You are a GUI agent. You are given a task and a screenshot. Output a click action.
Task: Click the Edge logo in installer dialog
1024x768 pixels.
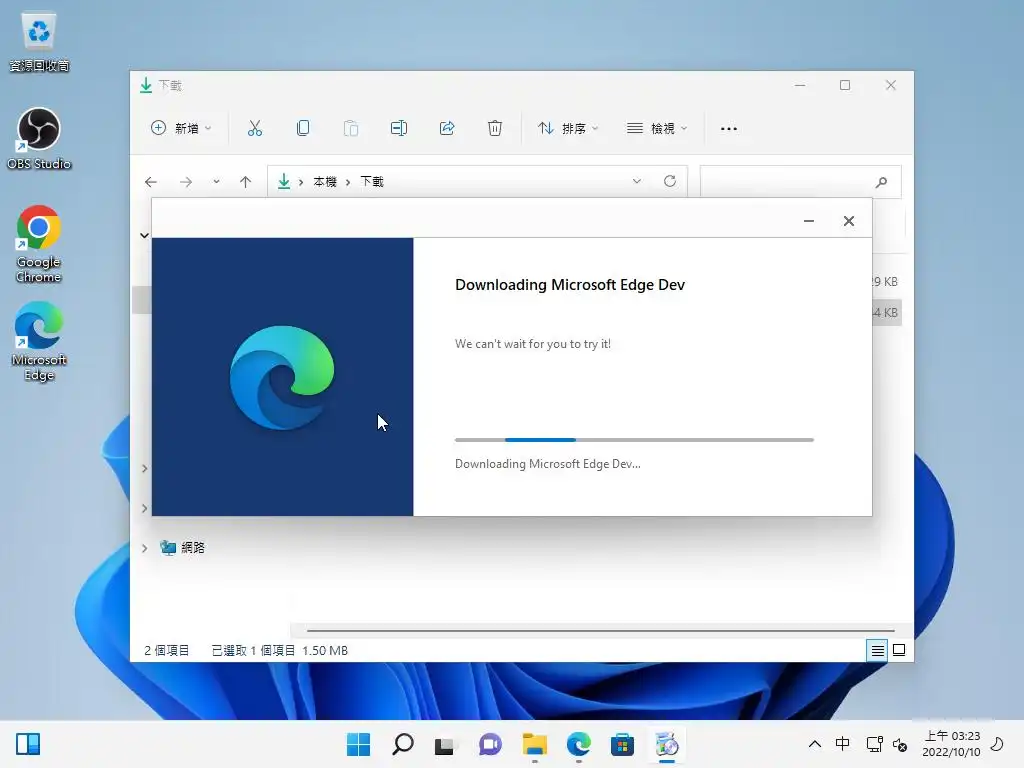point(282,377)
